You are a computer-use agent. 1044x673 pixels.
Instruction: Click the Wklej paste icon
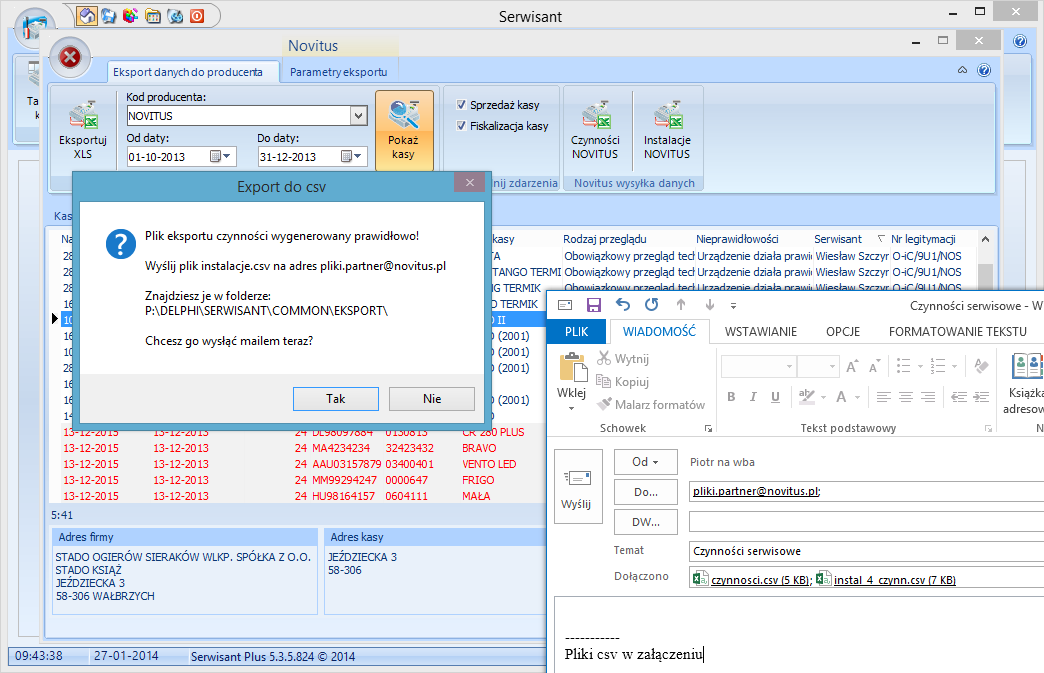click(x=572, y=368)
